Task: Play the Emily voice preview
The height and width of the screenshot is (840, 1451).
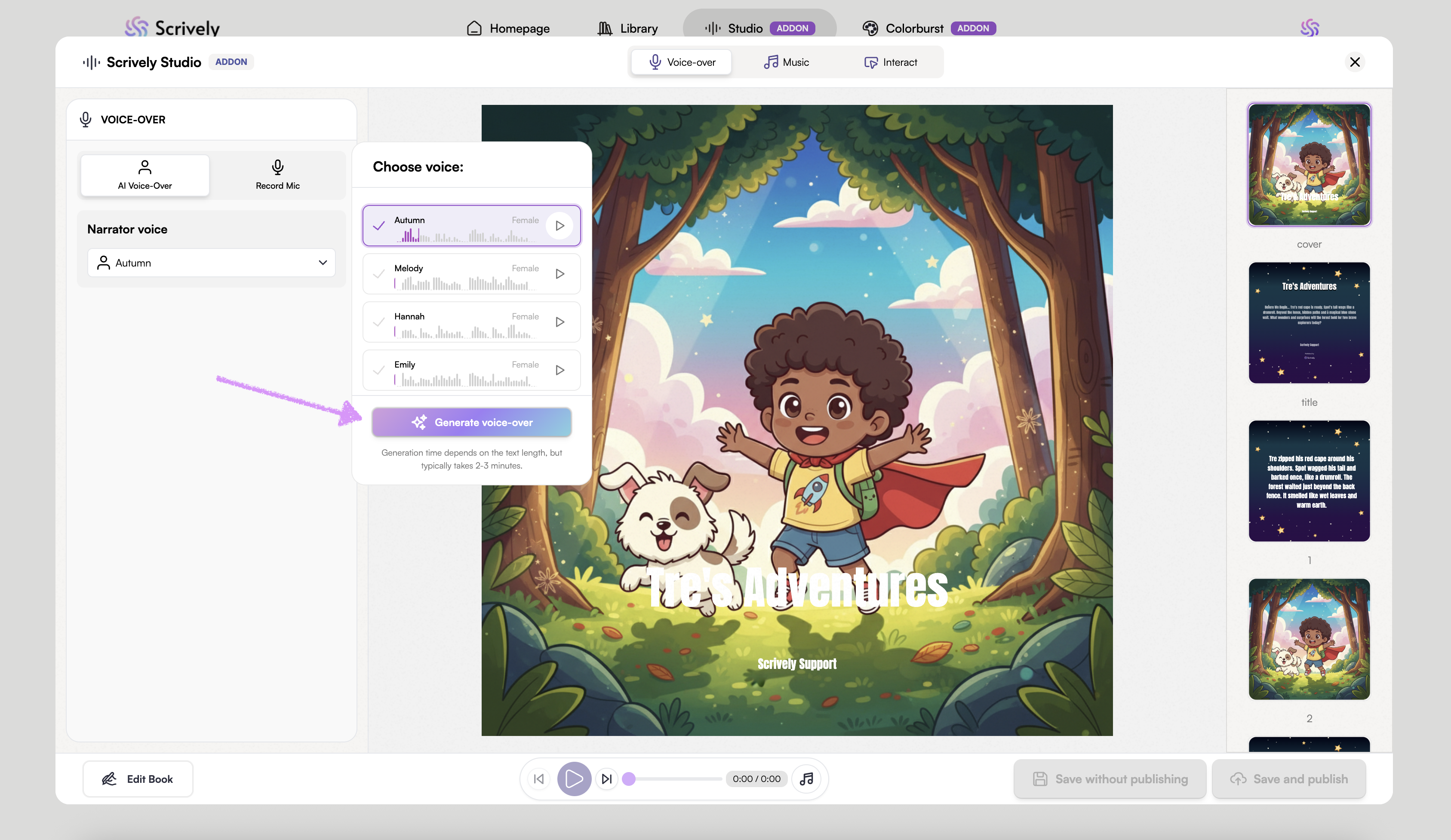Action: click(x=559, y=370)
